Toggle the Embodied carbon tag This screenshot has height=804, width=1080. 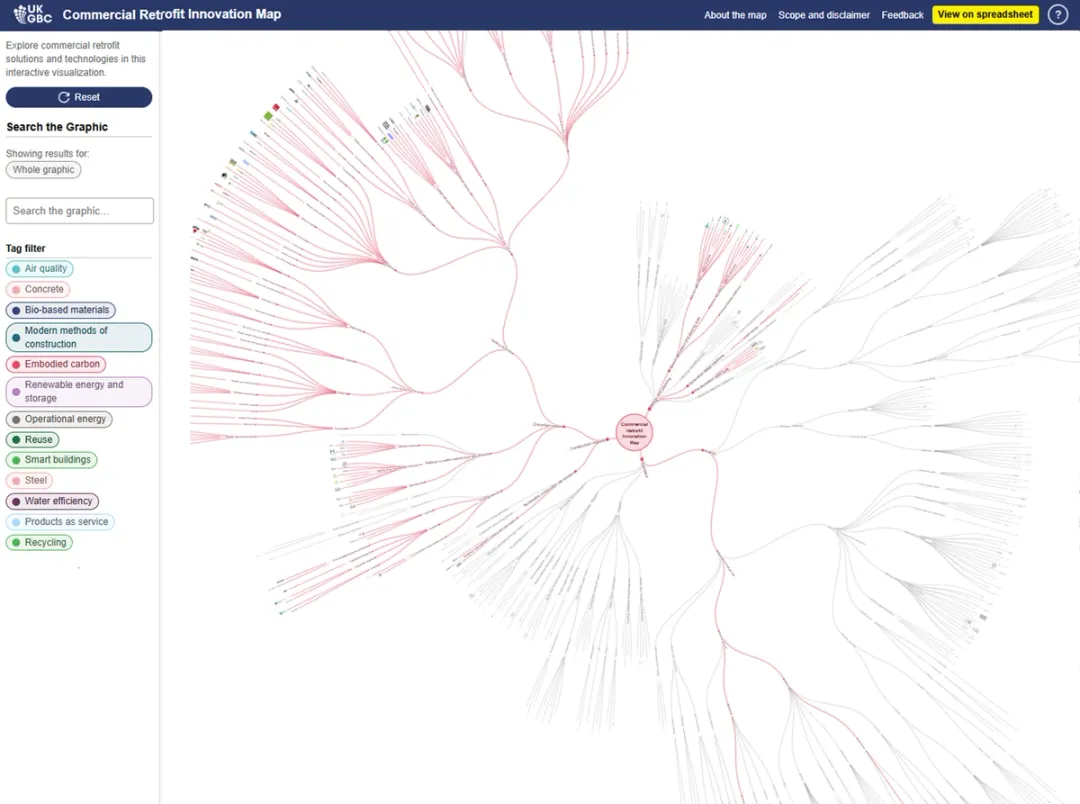(x=56, y=364)
